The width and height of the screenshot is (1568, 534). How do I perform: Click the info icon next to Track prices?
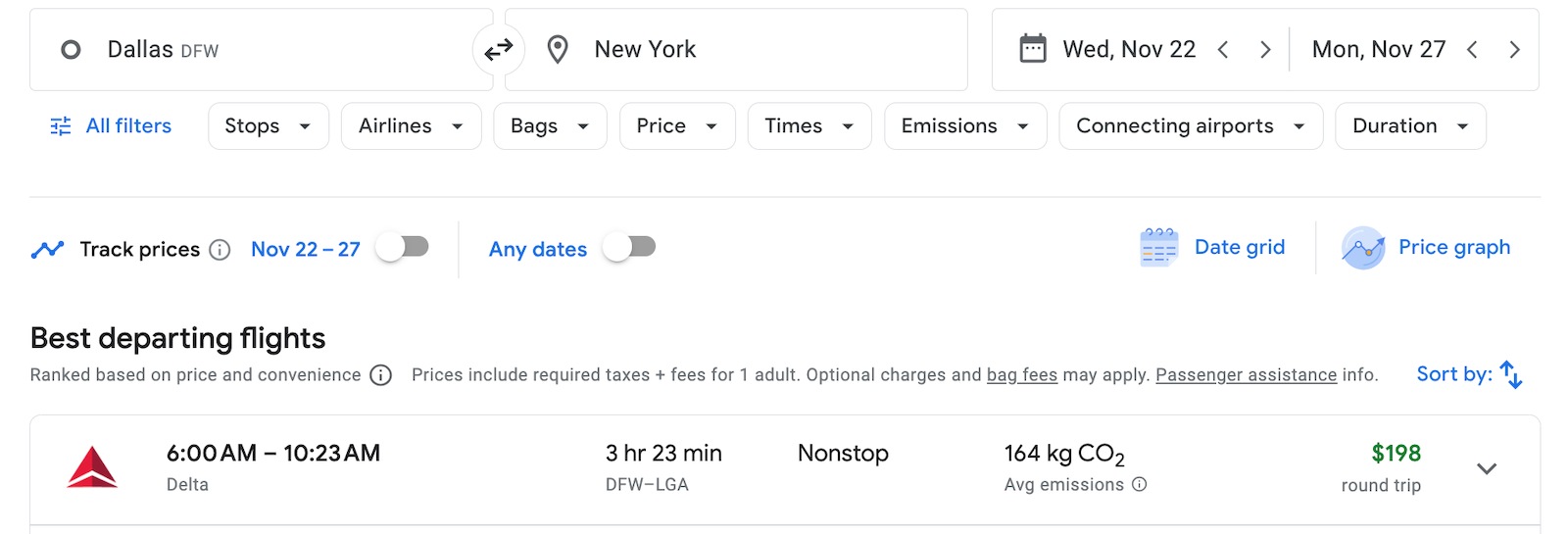click(x=220, y=250)
